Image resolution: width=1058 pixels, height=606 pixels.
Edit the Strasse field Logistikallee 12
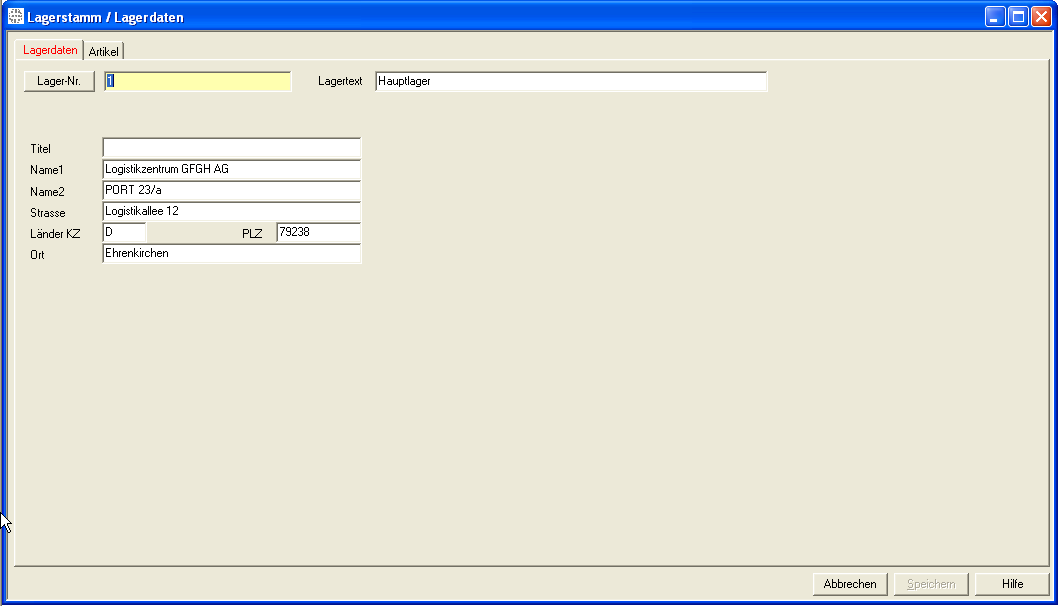coord(231,211)
